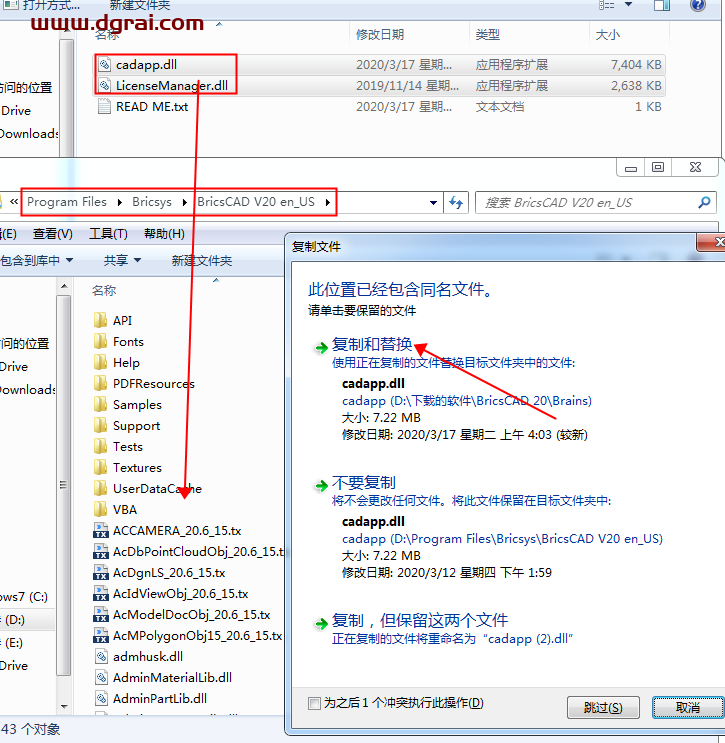
Task: Expand the Bricsys breadcrumb arrow
Action: [184, 202]
